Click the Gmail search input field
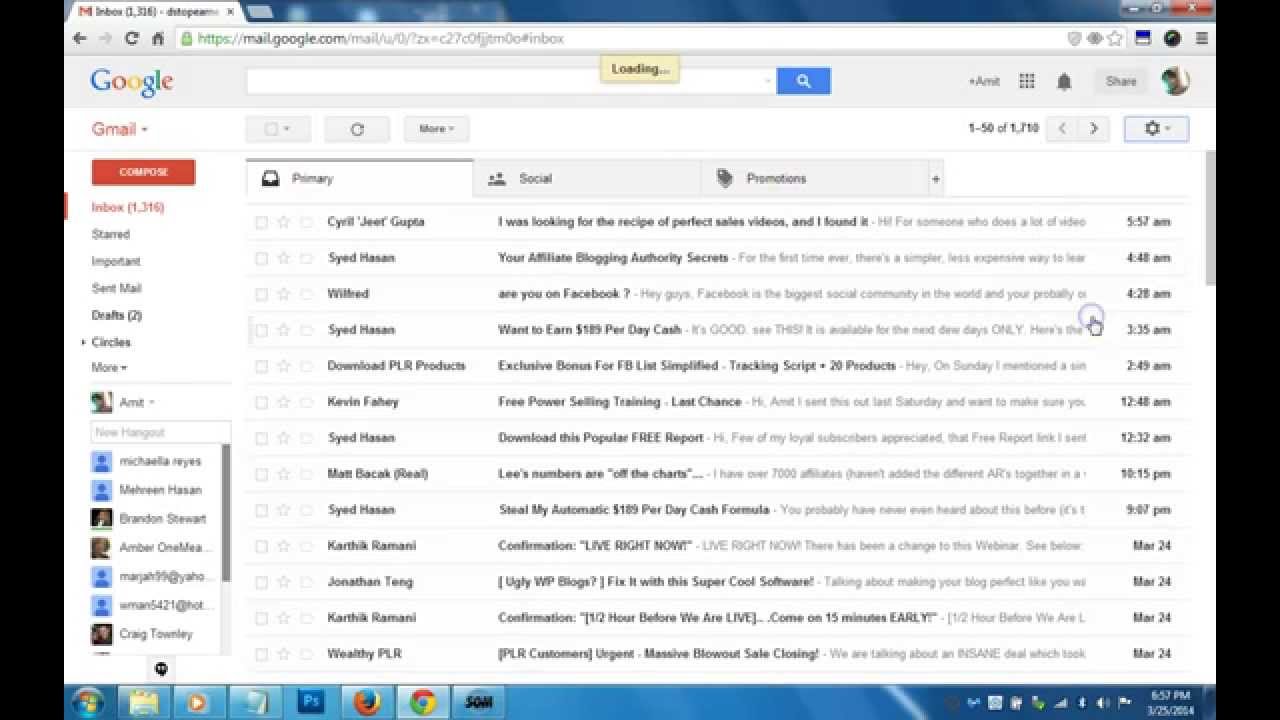1280x720 pixels. (x=506, y=82)
